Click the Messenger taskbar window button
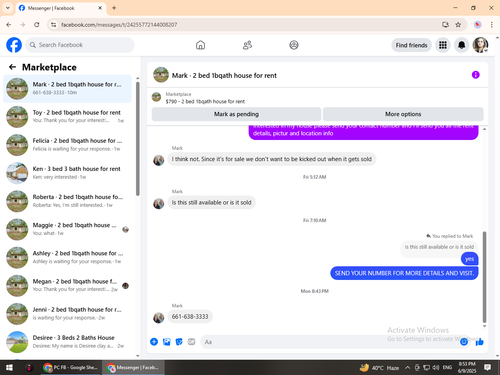Screen dimensions: 500x375 pyautogui.click(x=133, y=367)
